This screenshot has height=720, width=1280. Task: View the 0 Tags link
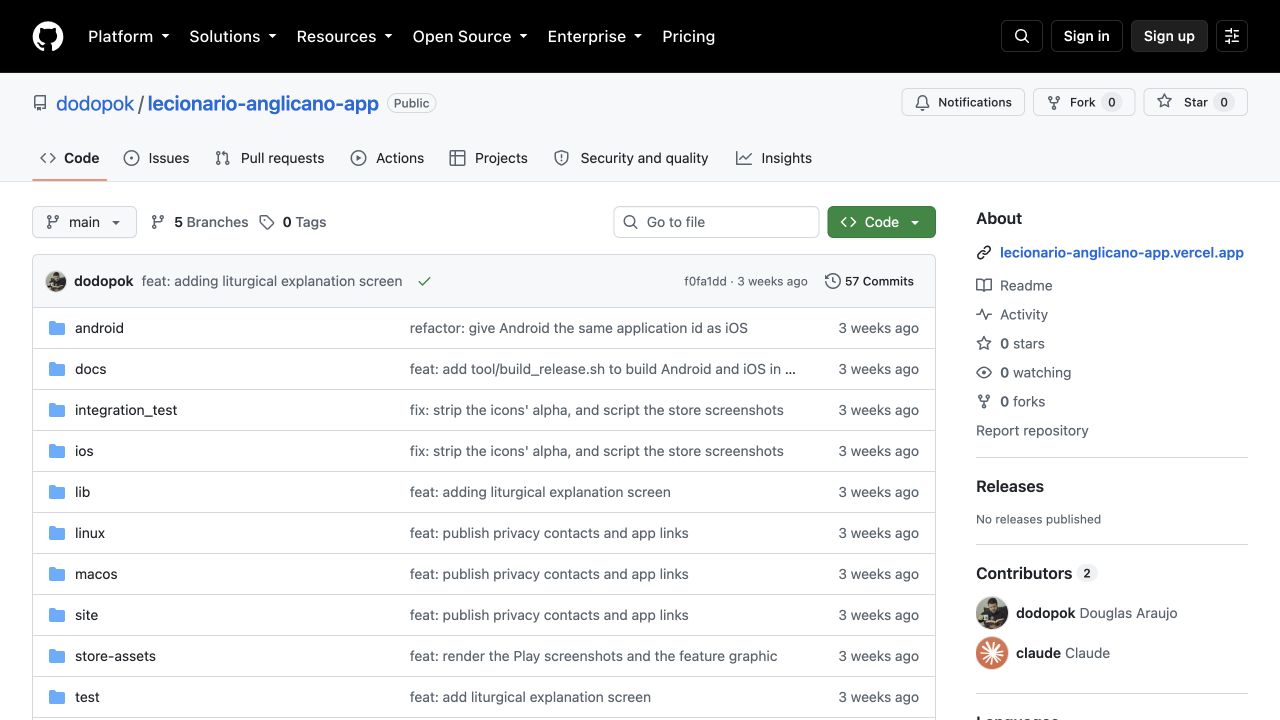click(x=293, y=222)
